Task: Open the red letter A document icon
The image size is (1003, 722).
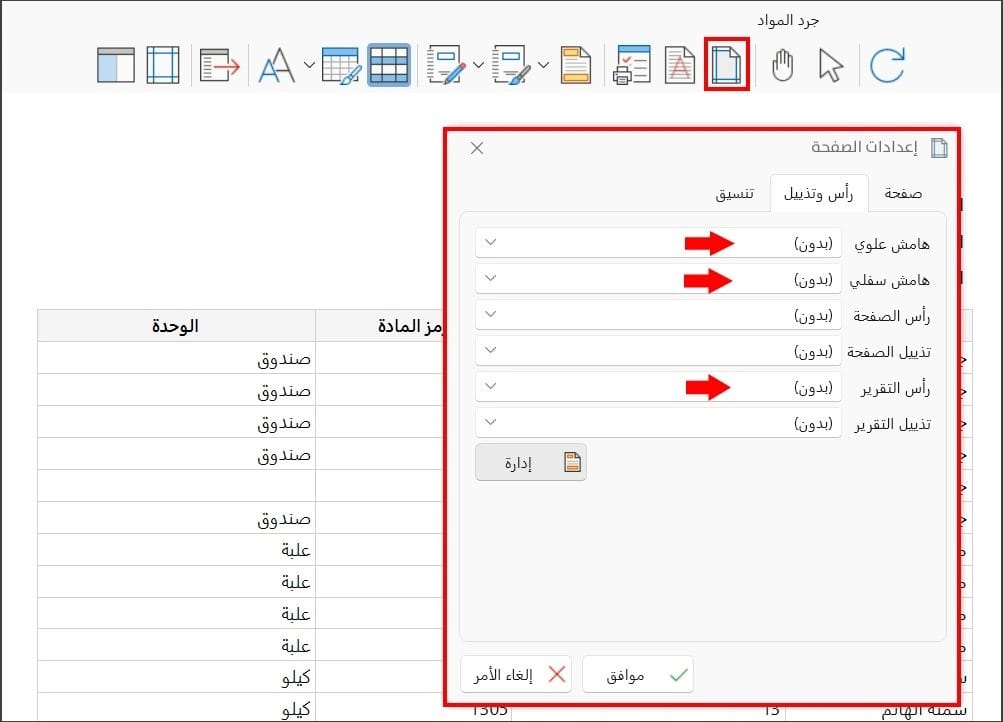Action: 679,65
